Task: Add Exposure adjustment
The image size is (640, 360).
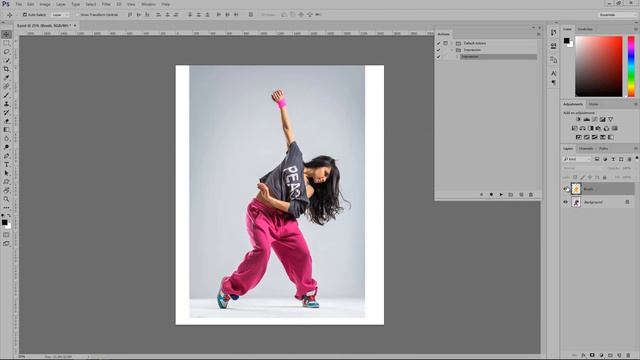Action: pos(602,120)
